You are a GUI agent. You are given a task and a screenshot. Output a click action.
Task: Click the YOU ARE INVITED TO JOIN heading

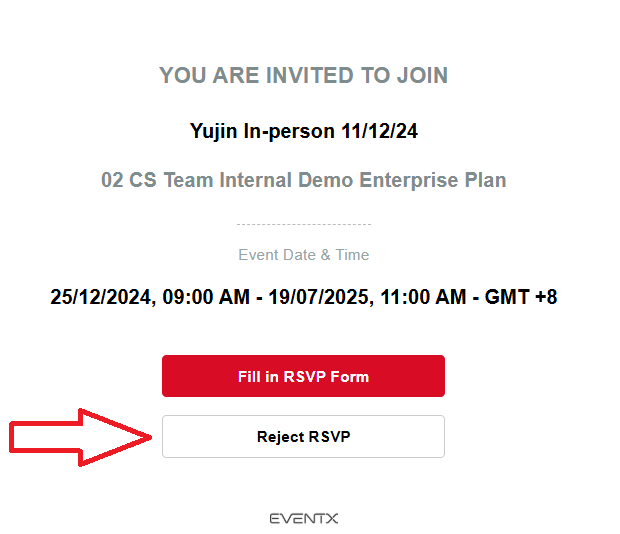tap(303, 75)
